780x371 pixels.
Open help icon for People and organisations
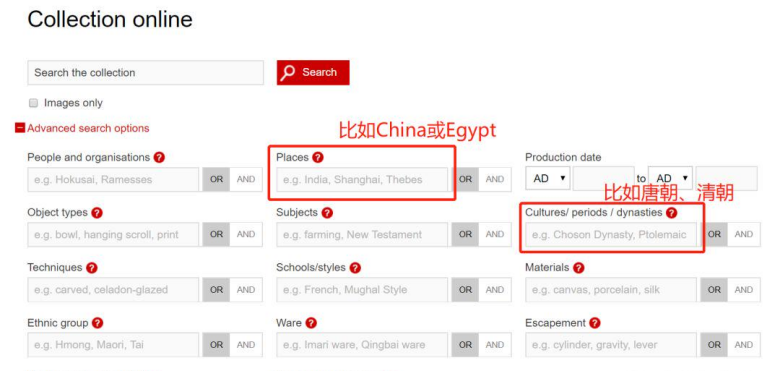tap(159, 158)
